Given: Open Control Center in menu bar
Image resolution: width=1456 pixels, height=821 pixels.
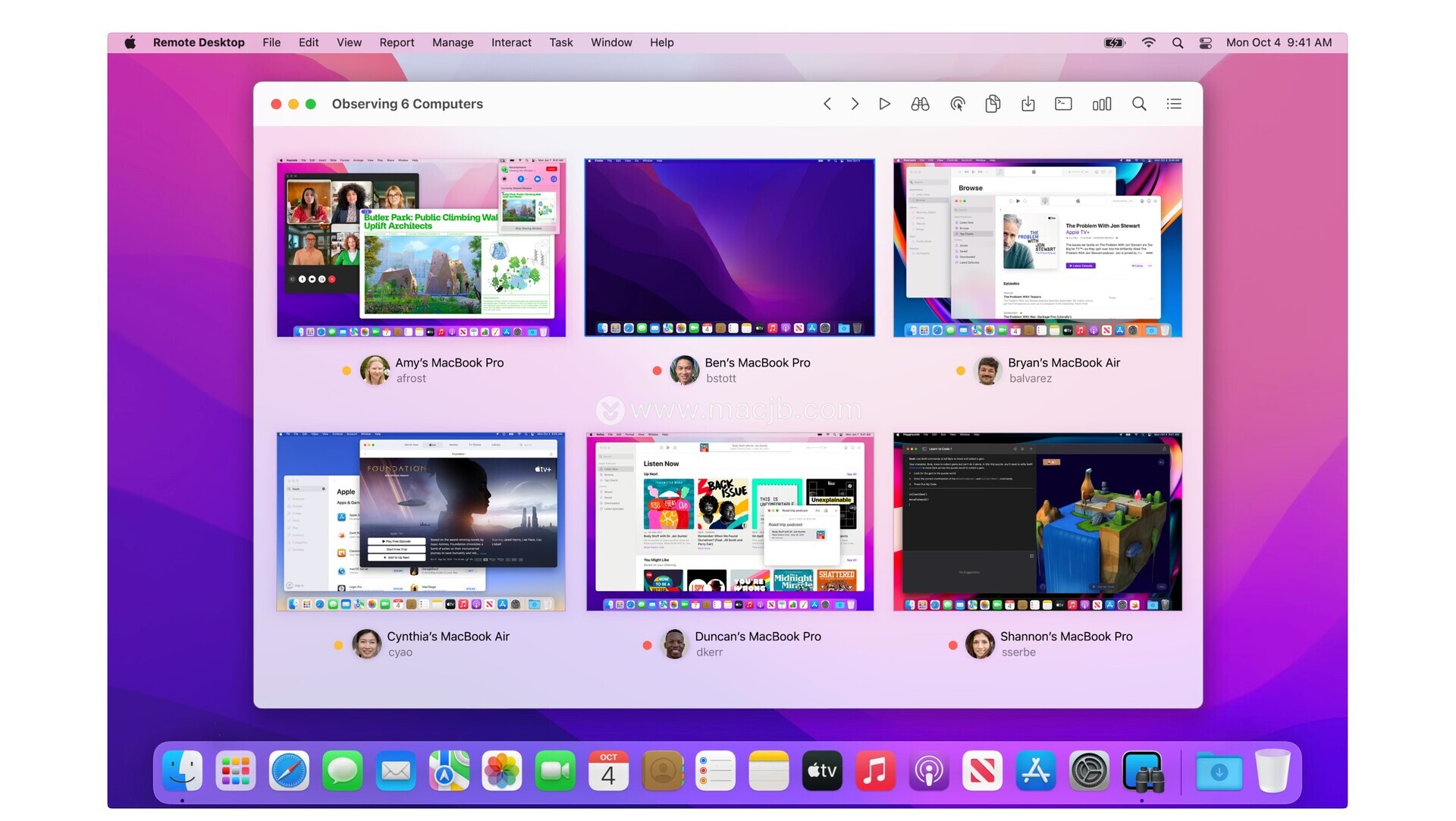Looking at the screenshot, I should (x=1205, y=42).
